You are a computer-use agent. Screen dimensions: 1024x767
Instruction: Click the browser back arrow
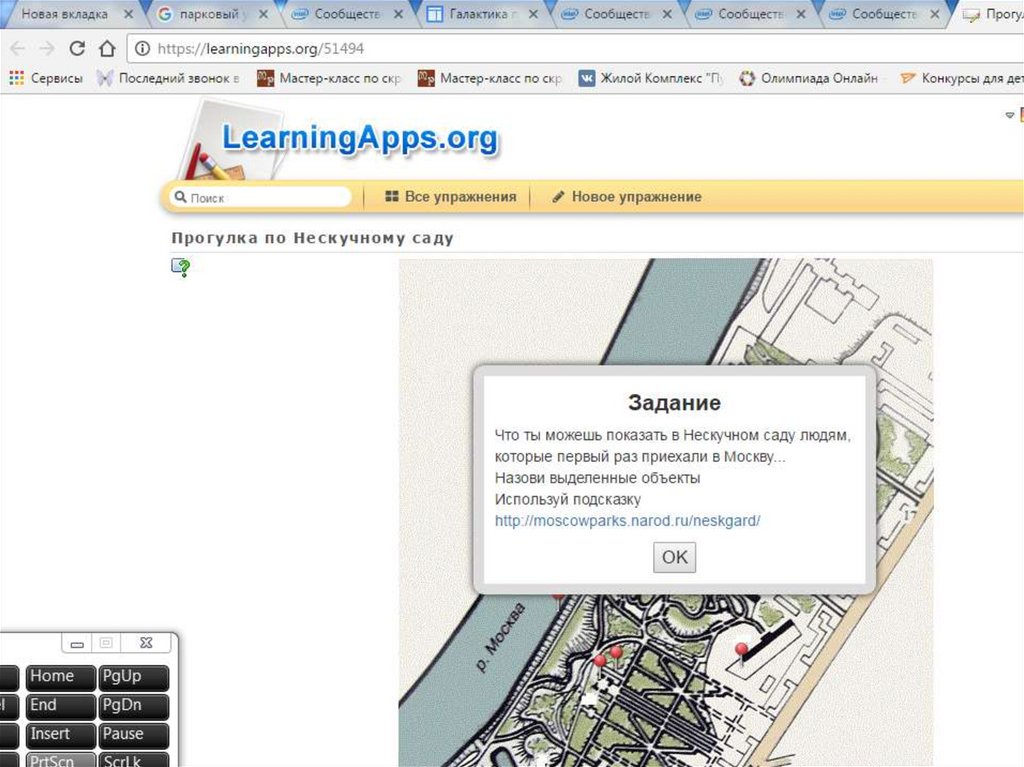(x=17, y=49)
